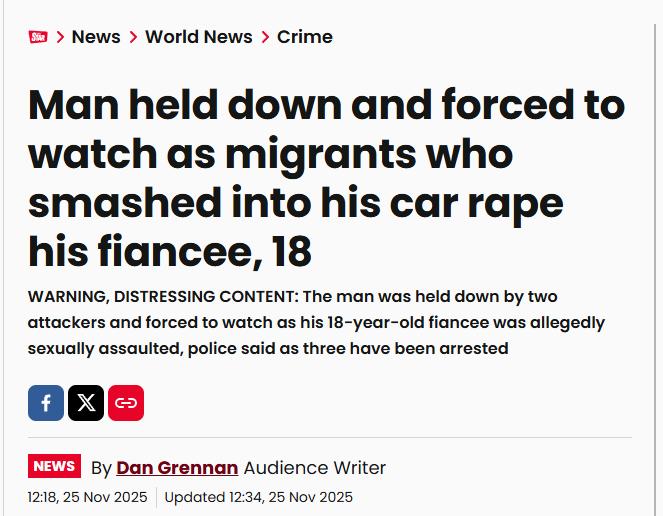Click the chevron before the Crime breadcrumb
663x516 pixels.
coord(265,37)
